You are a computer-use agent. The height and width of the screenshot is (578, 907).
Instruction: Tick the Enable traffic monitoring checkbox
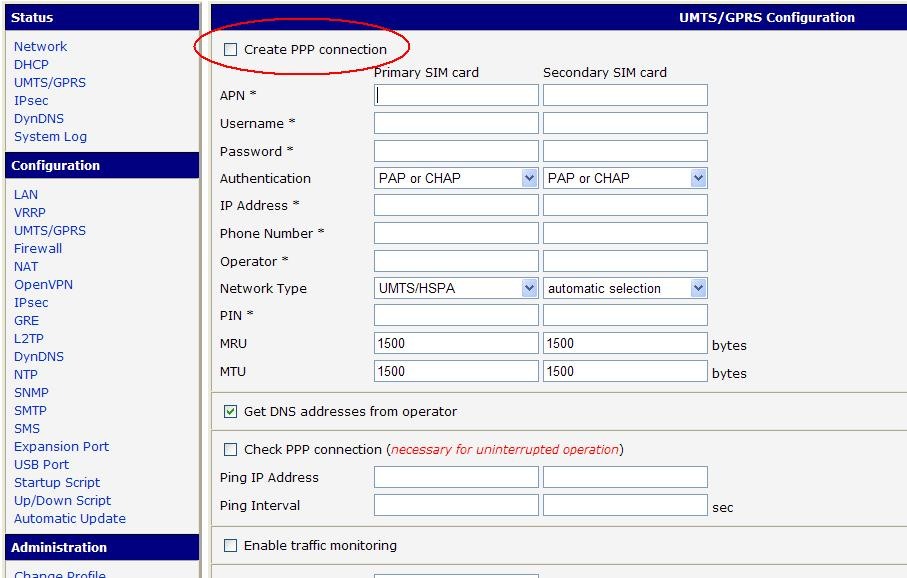click(231, 545)
